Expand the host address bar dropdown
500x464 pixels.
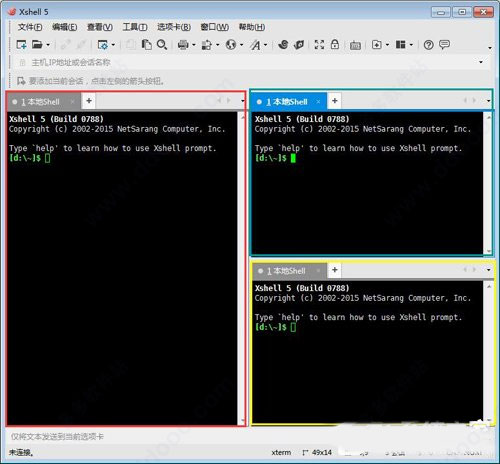pos(481,62)
